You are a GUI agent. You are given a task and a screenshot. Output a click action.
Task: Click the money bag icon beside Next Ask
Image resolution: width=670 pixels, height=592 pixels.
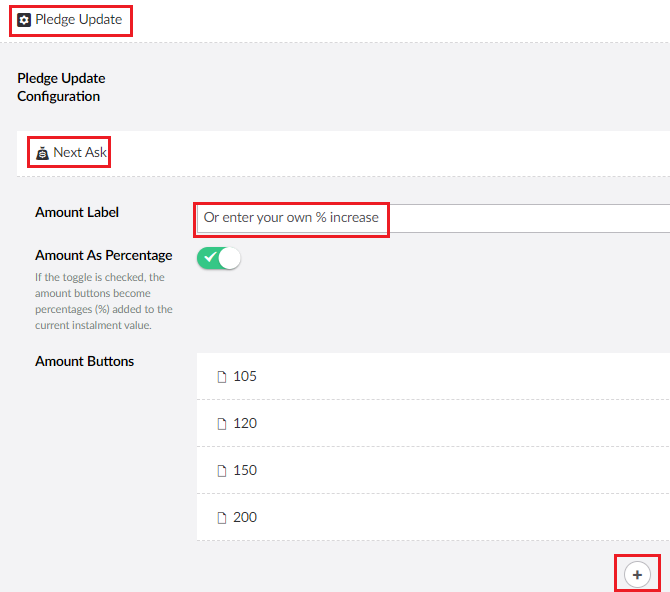pos(42,153)
